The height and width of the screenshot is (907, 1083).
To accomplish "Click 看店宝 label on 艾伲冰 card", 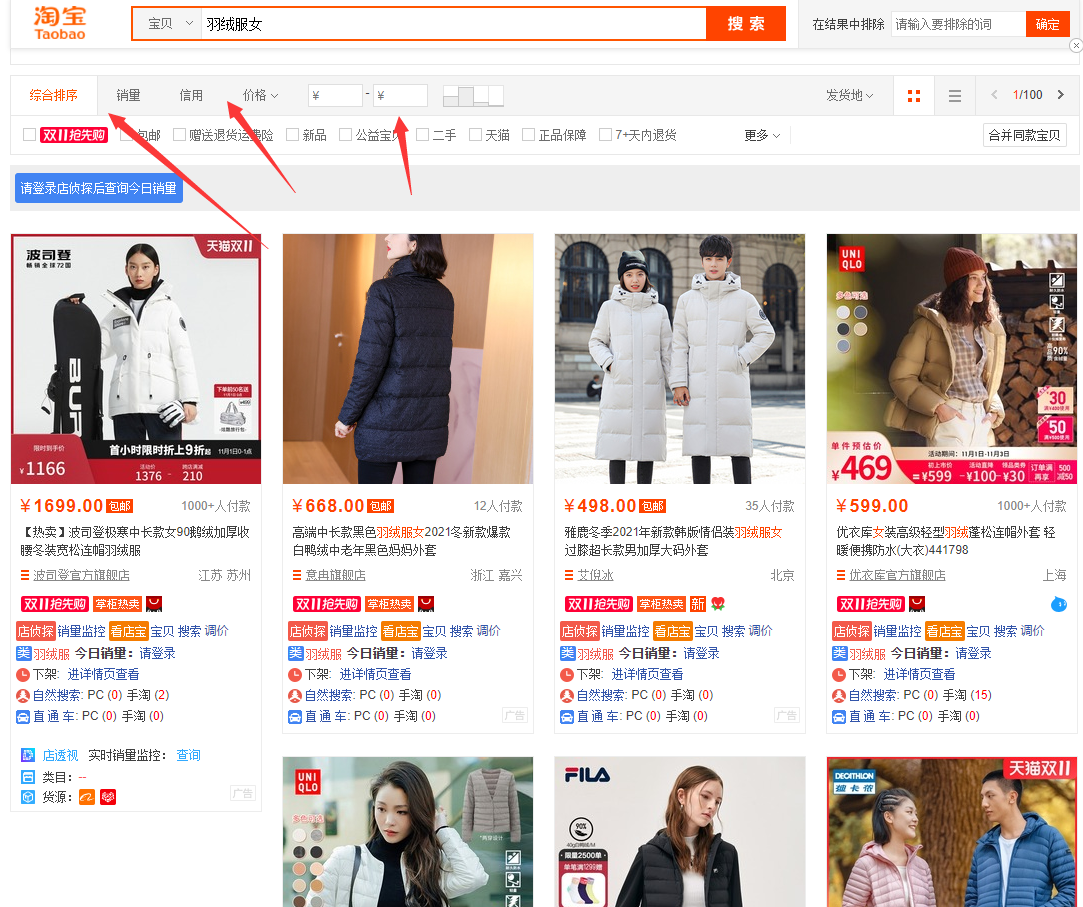I will coord(672,631).
